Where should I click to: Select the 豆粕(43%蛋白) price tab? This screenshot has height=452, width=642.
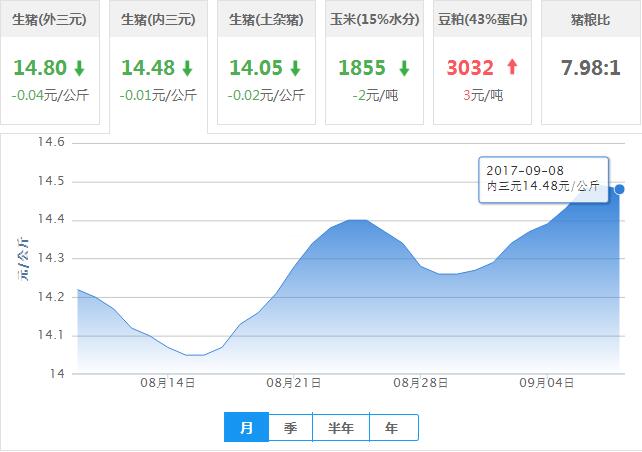point(482,62)
